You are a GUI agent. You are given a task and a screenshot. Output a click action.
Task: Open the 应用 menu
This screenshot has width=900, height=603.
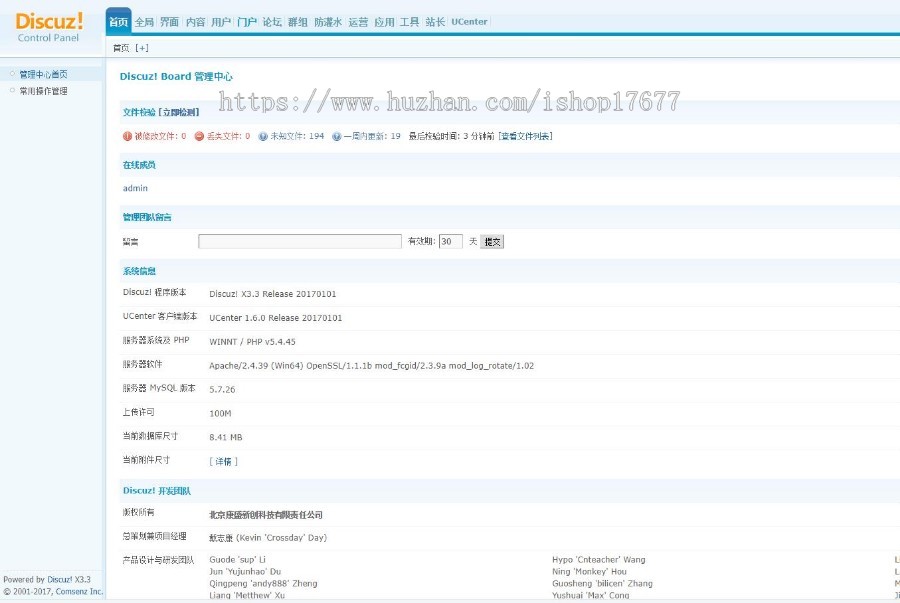click(x=384, y=22)
